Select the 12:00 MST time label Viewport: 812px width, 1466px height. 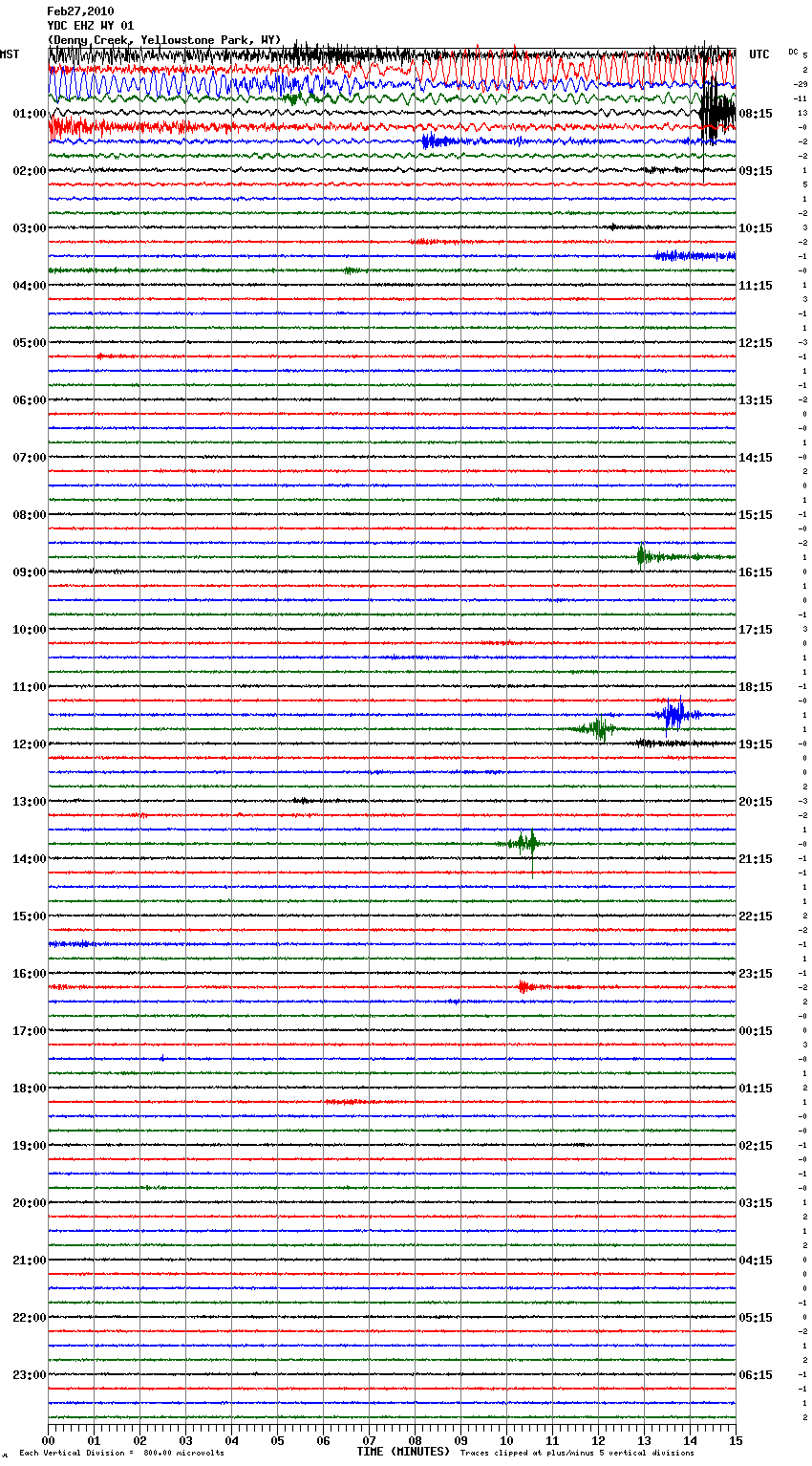click(30, 744)
